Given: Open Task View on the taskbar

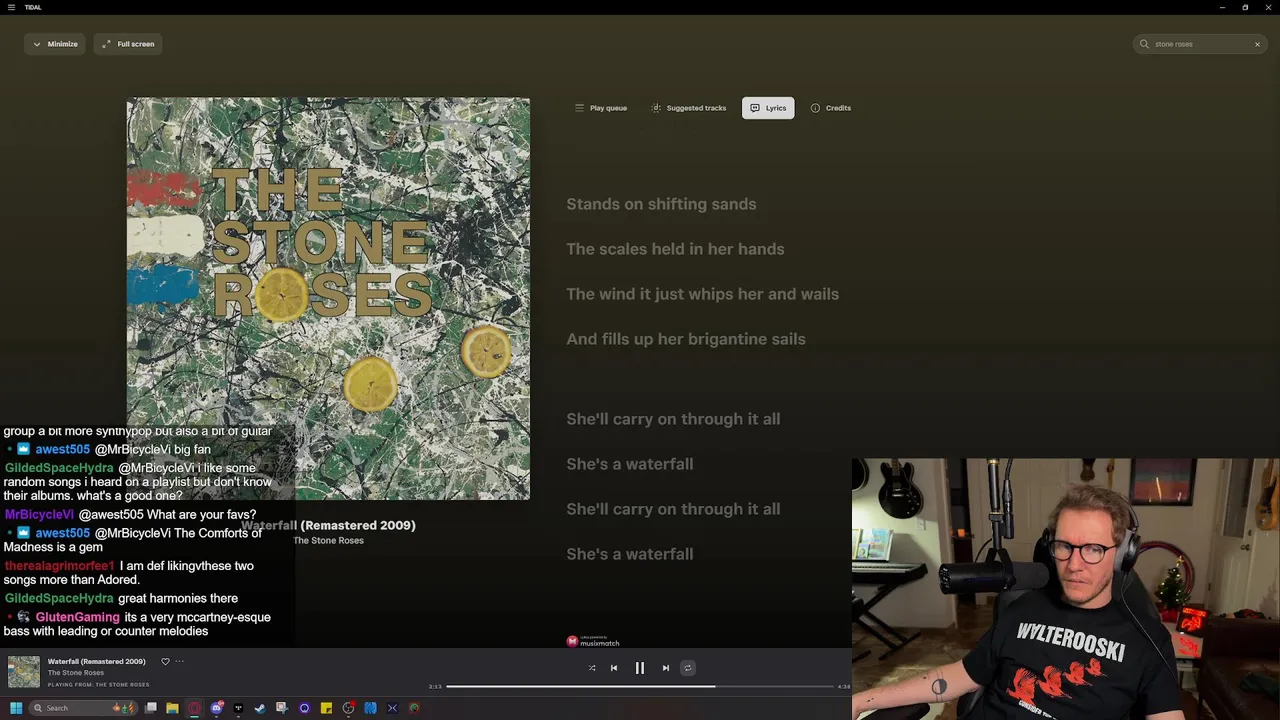Looking at the screenshot, I should tap(151, 708).
